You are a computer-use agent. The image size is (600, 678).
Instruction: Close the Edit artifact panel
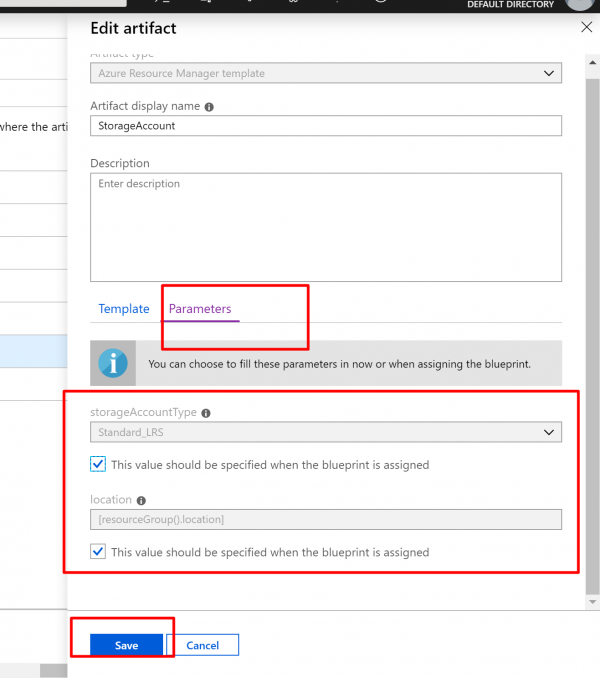pyautogui.click(x=586, y=29)
